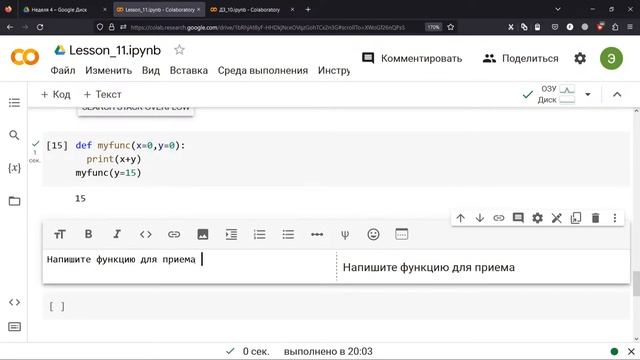This screenshot has width=640, height=360.
Task: Click the output value 15
Action: [x=80, y=198]
